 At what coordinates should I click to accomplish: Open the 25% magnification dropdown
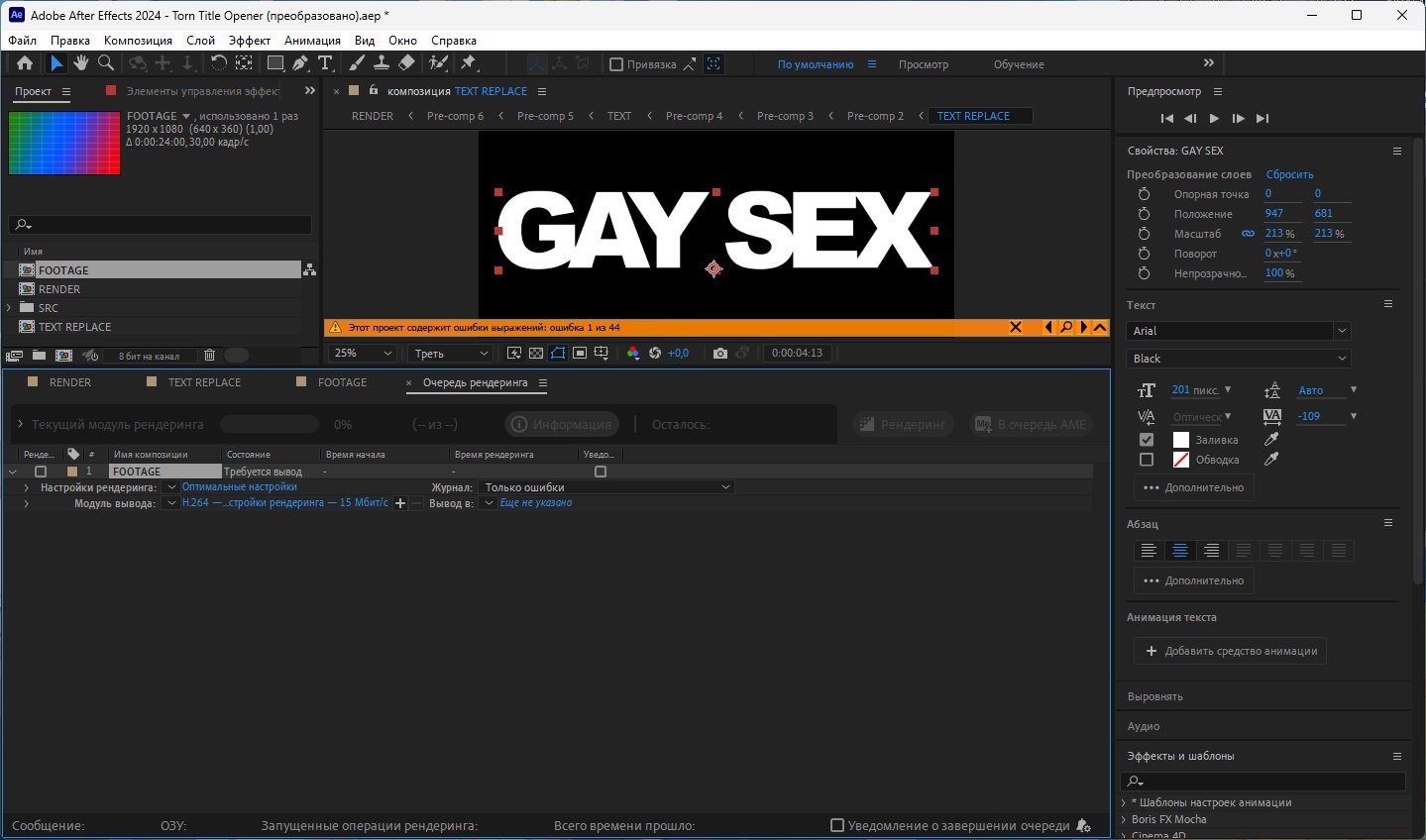click(x=363, y=353)
